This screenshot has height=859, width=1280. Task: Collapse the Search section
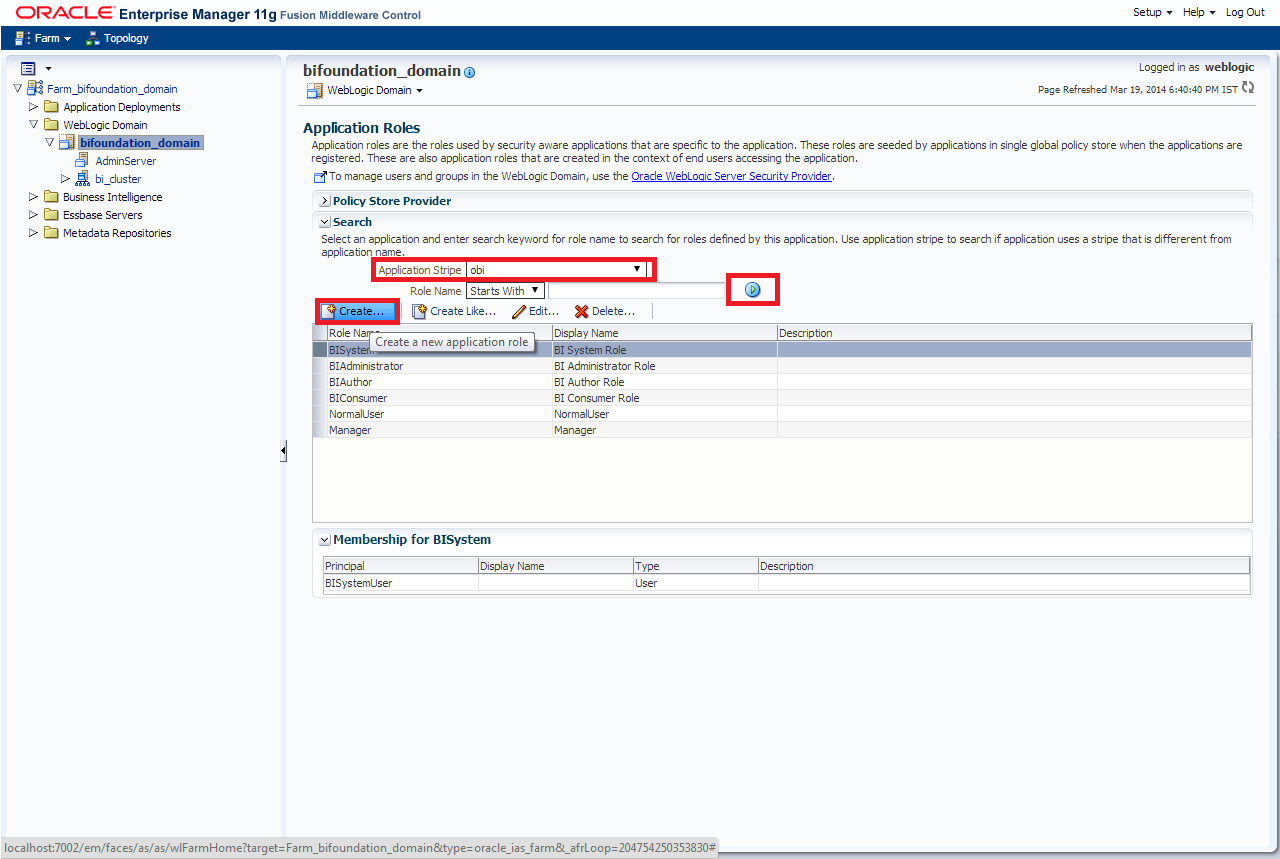(325, 222)
